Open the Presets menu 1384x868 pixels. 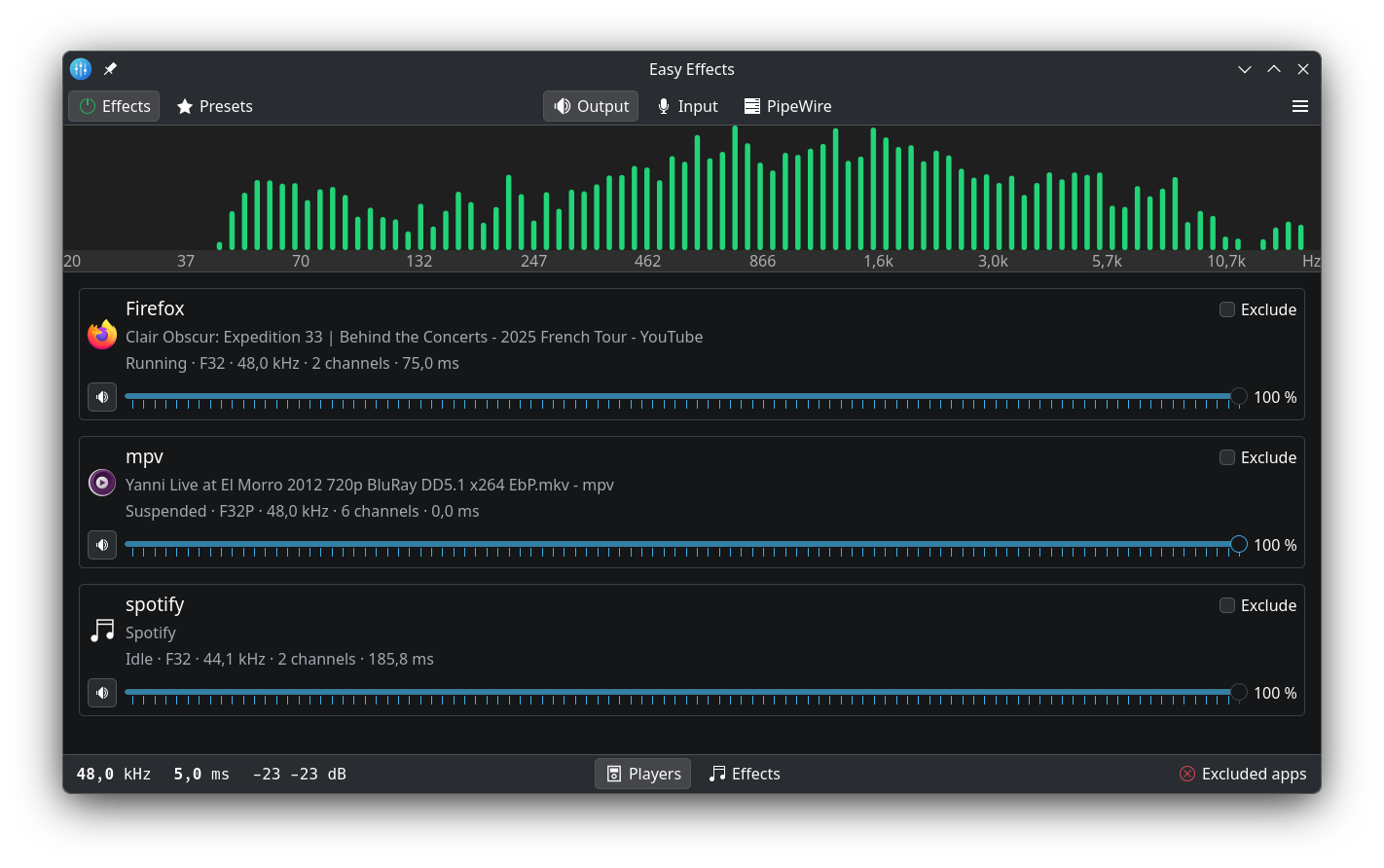tap(214, 106)
